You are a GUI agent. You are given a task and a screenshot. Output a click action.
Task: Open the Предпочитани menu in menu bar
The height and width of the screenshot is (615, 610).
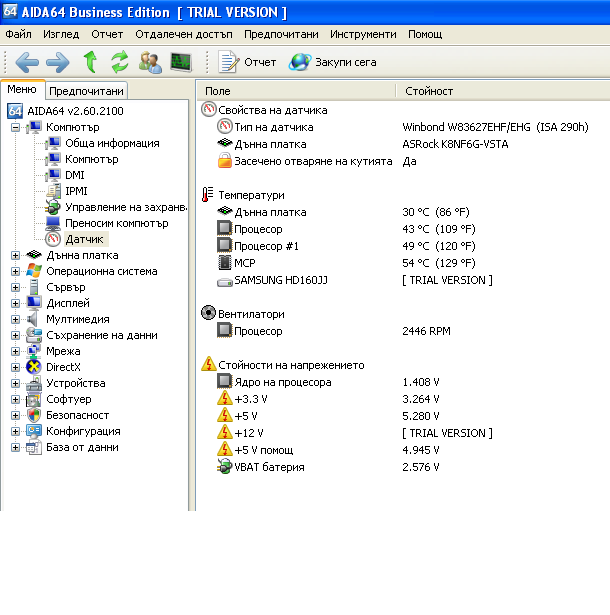(281, 34)
